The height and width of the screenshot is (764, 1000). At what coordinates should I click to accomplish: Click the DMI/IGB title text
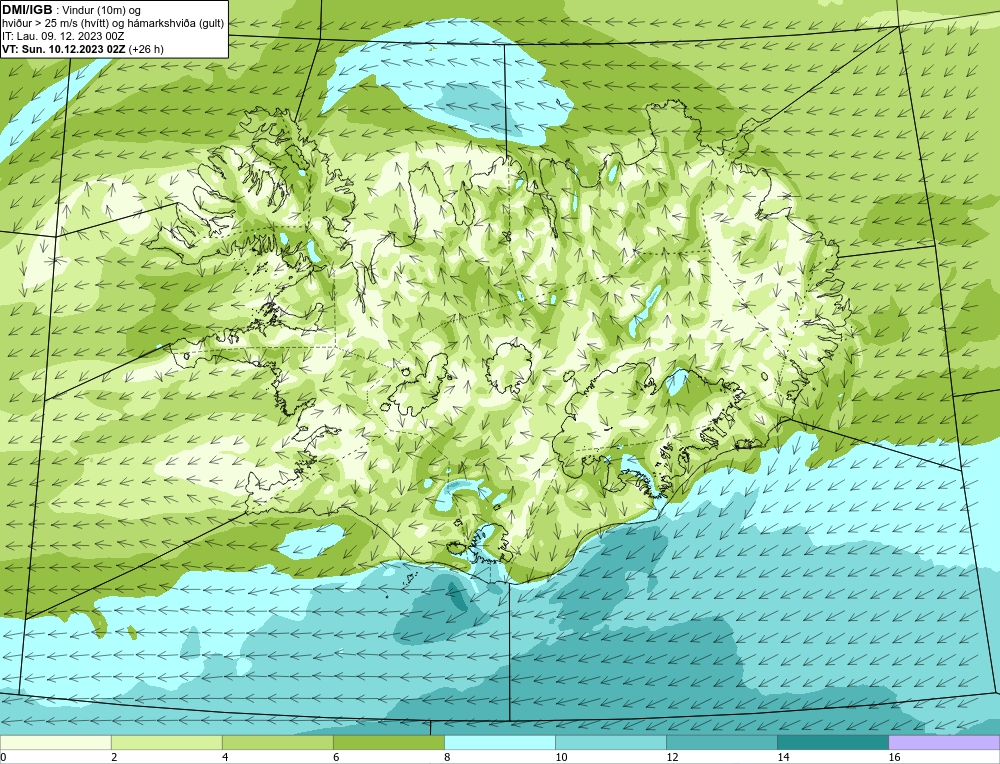27,10
